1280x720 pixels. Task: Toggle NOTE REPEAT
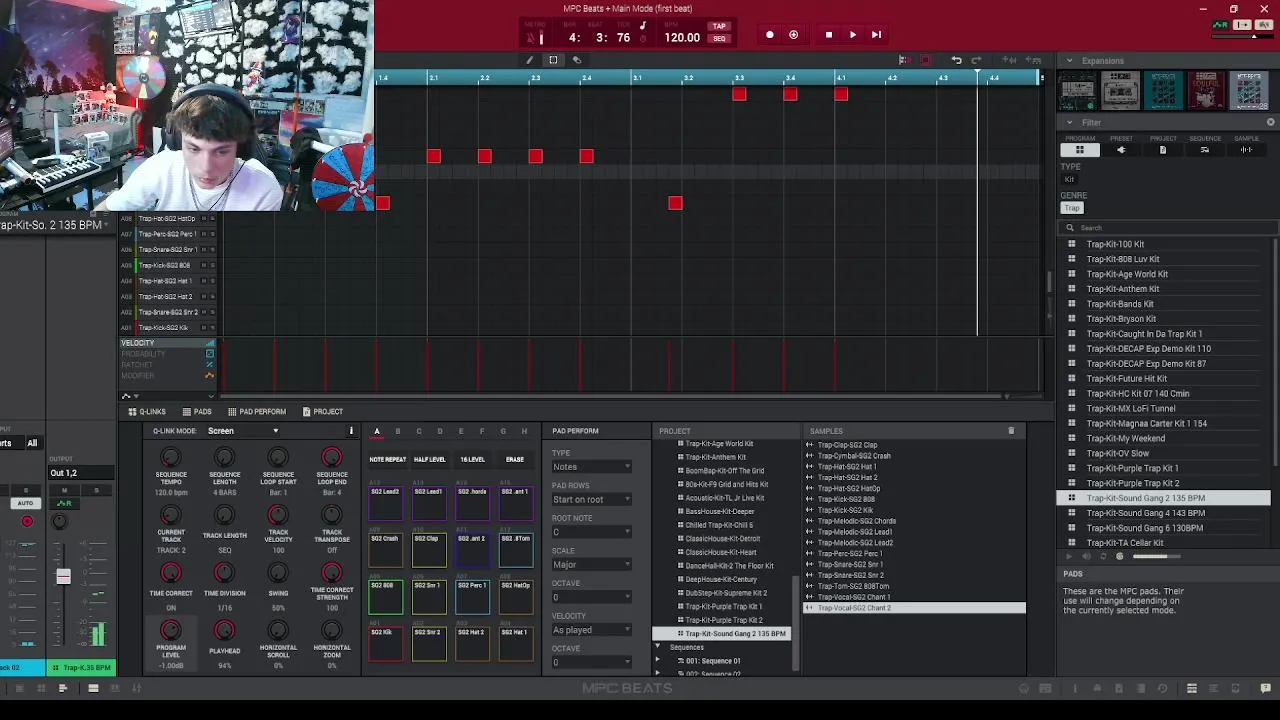click(387, 460)
